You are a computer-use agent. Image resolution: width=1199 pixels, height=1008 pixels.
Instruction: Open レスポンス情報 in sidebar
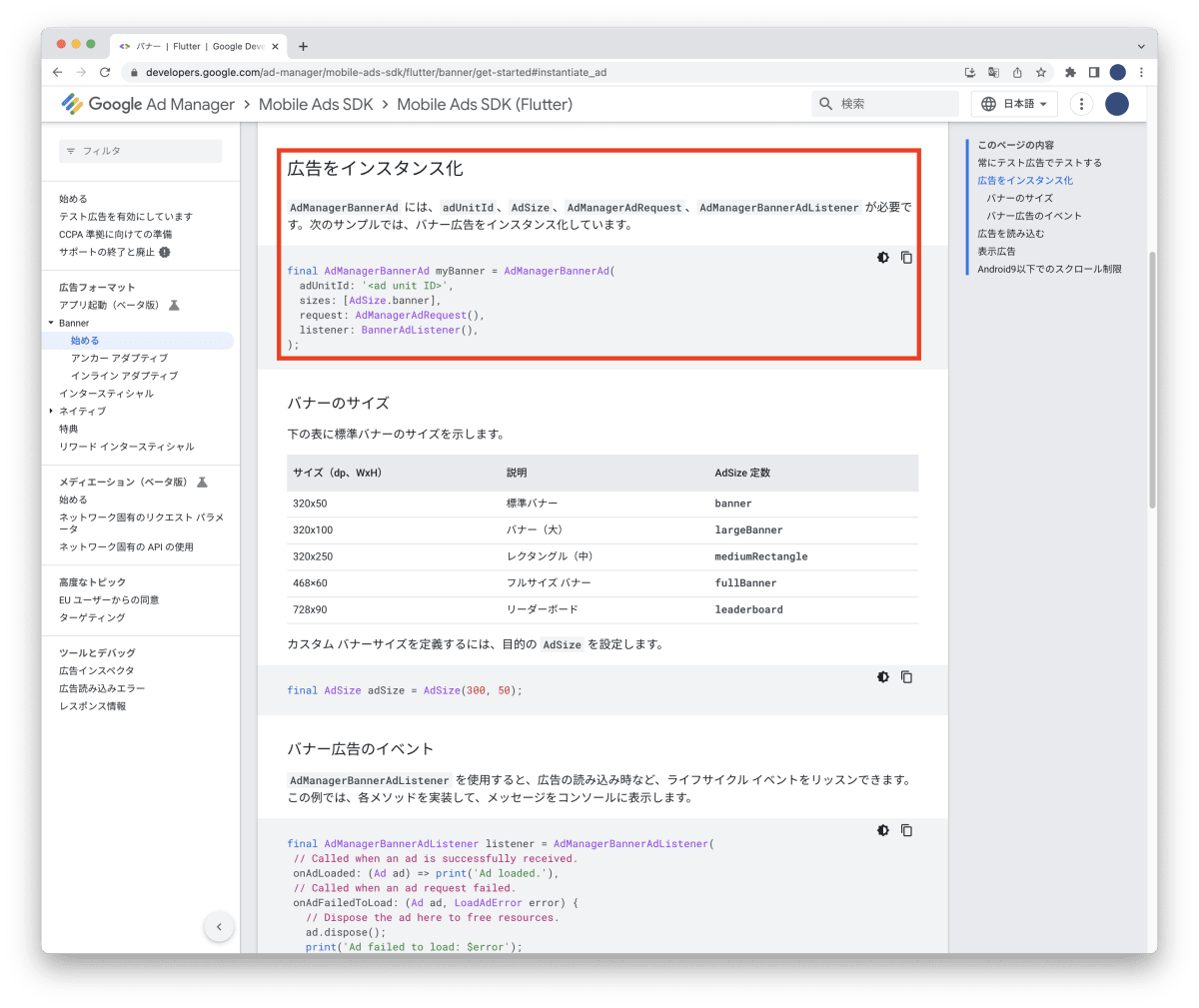coord(92,706)
